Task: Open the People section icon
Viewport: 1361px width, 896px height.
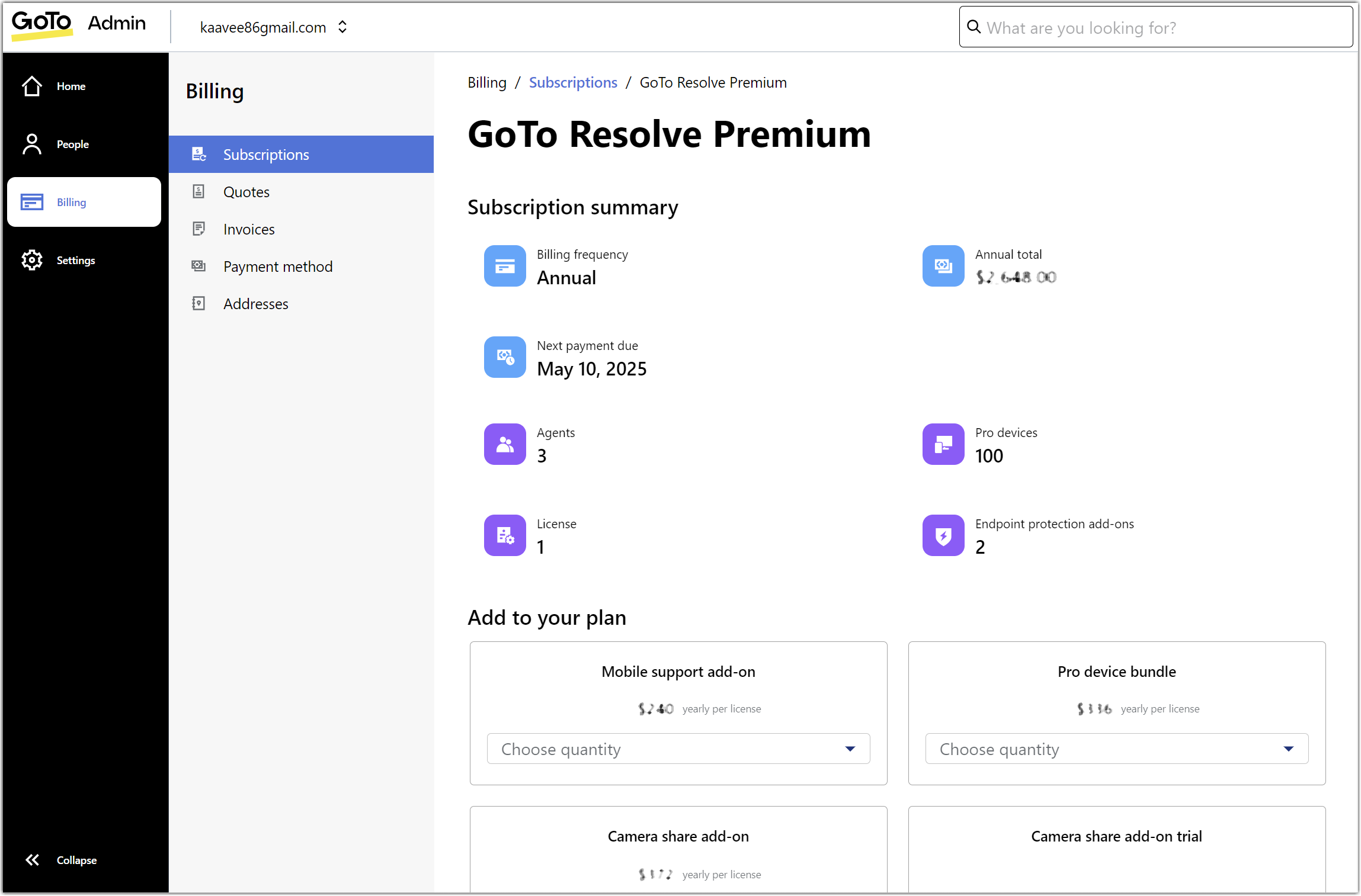Action: 31,143
